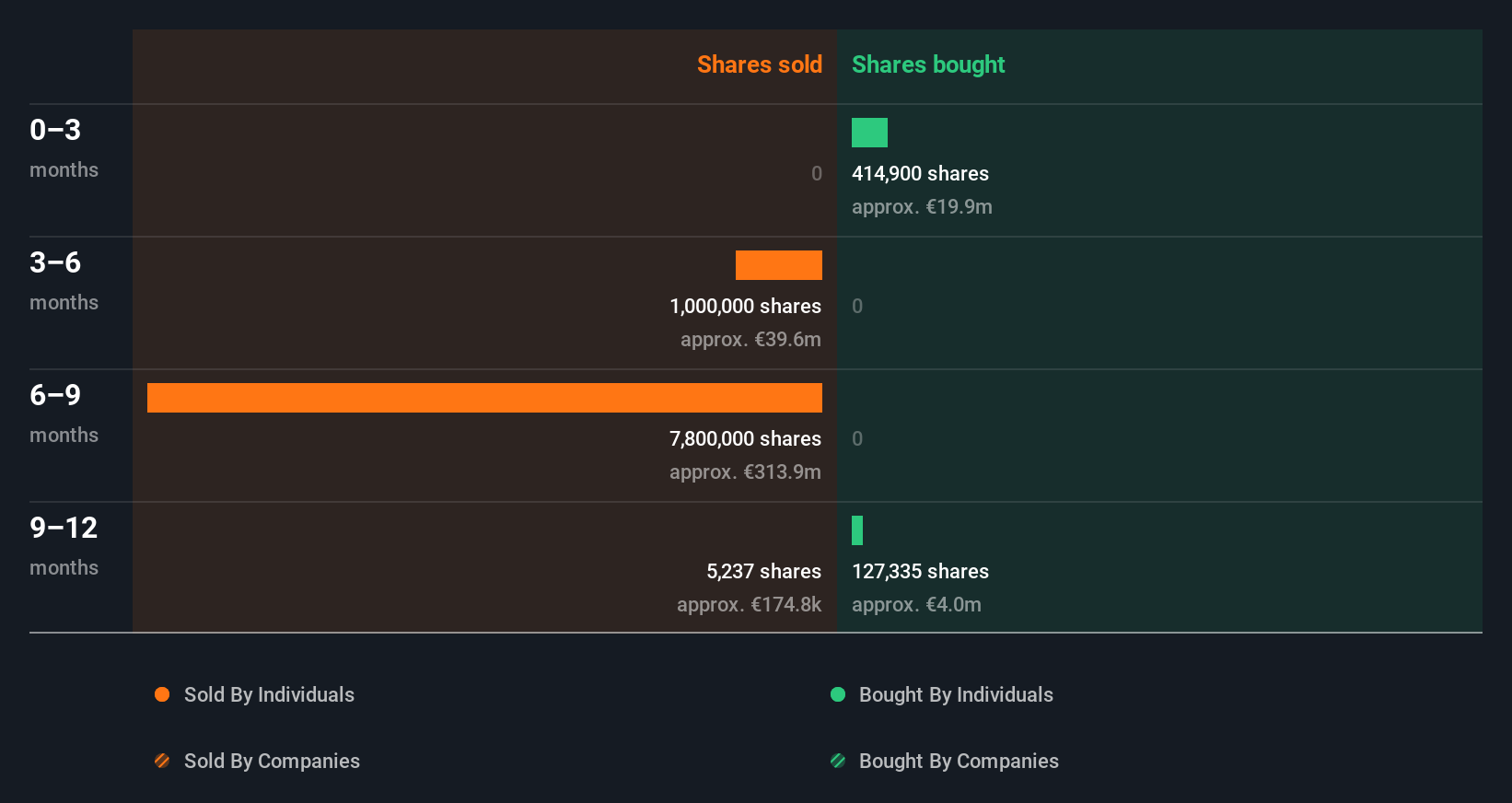Click the 1,000,000 shares value
1512x803 pixels.
coord(746,307)
